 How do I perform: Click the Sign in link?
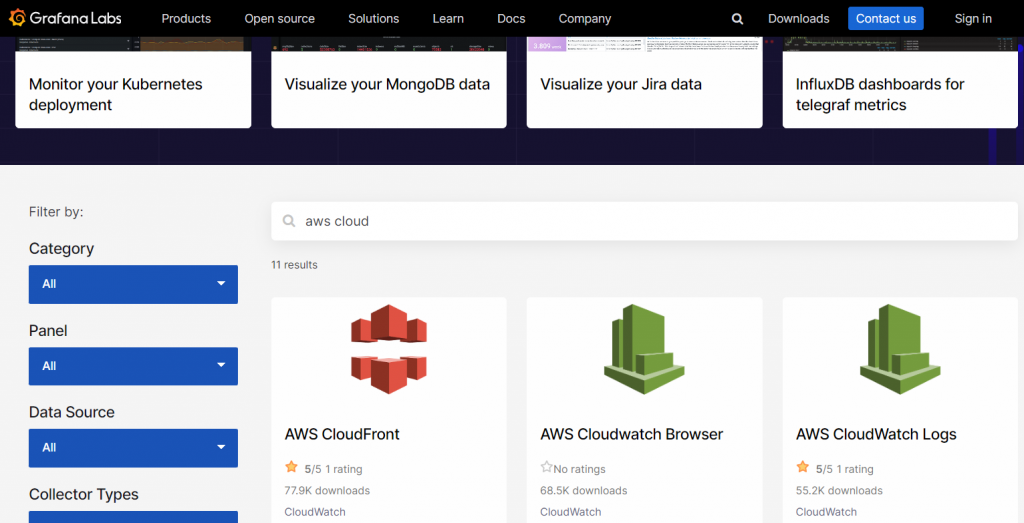coord(973,19)
